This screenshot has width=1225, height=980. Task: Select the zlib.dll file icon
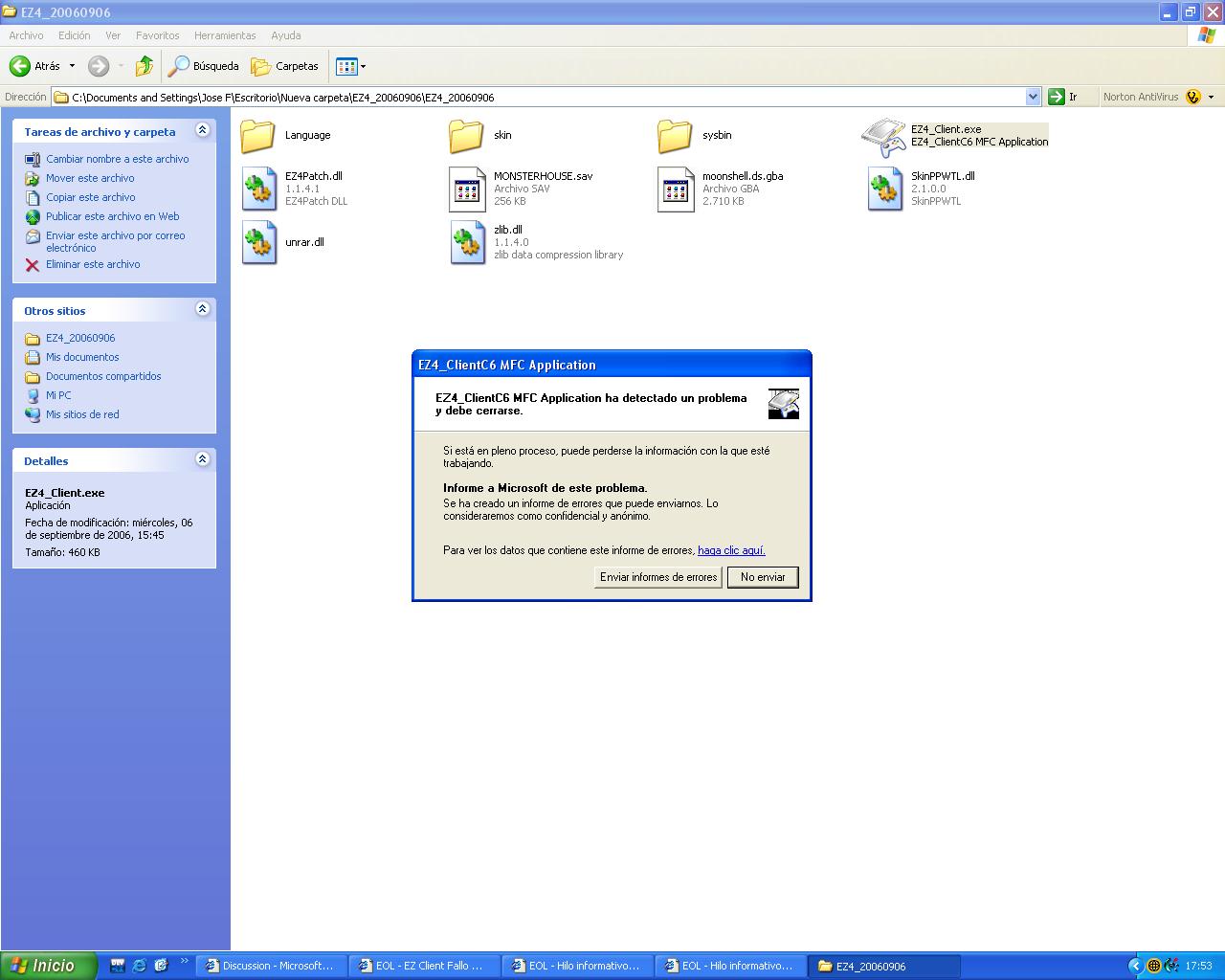tap(467, 242)
